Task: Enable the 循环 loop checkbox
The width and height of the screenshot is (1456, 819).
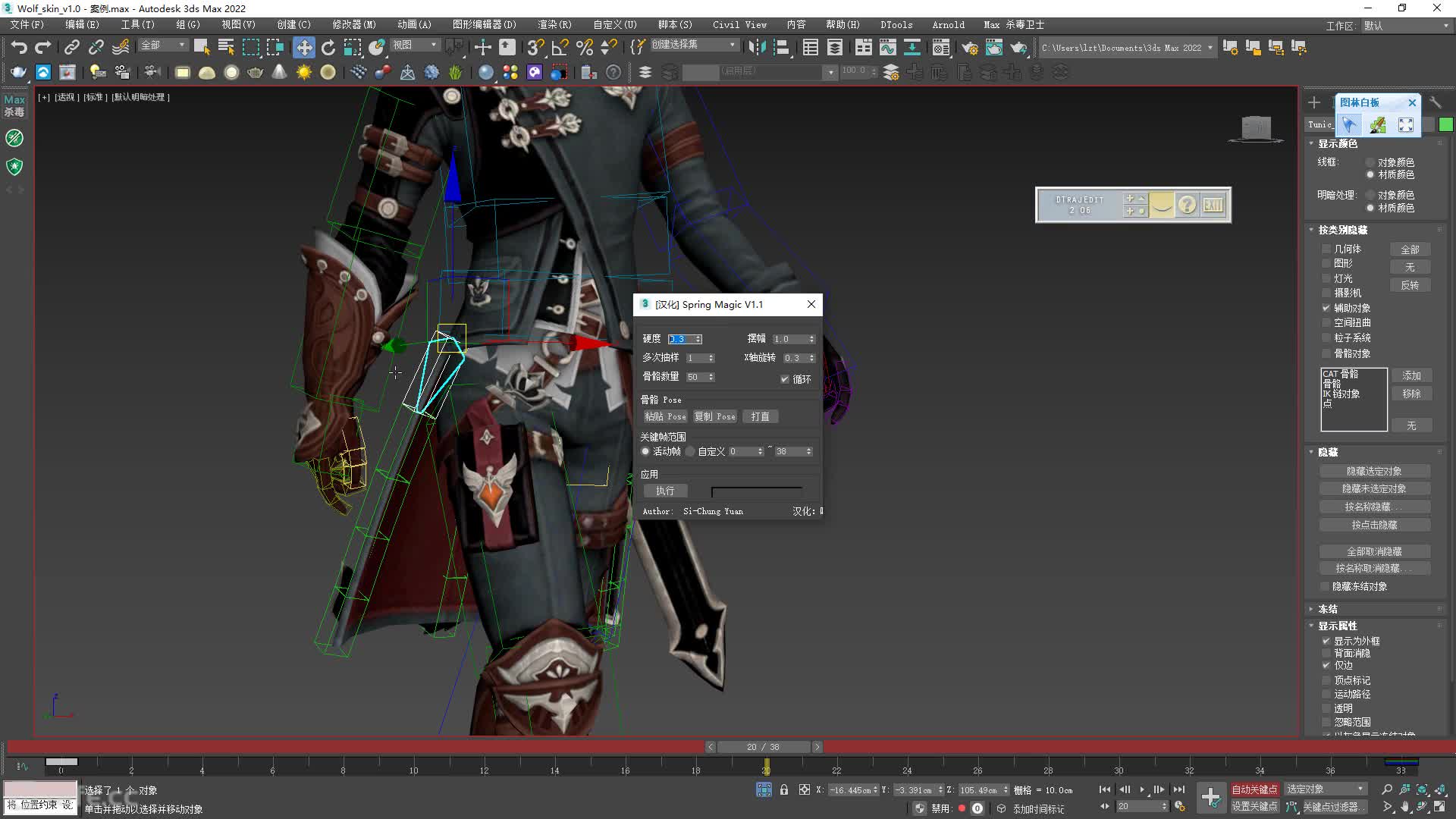Action: tap(785, 379)
